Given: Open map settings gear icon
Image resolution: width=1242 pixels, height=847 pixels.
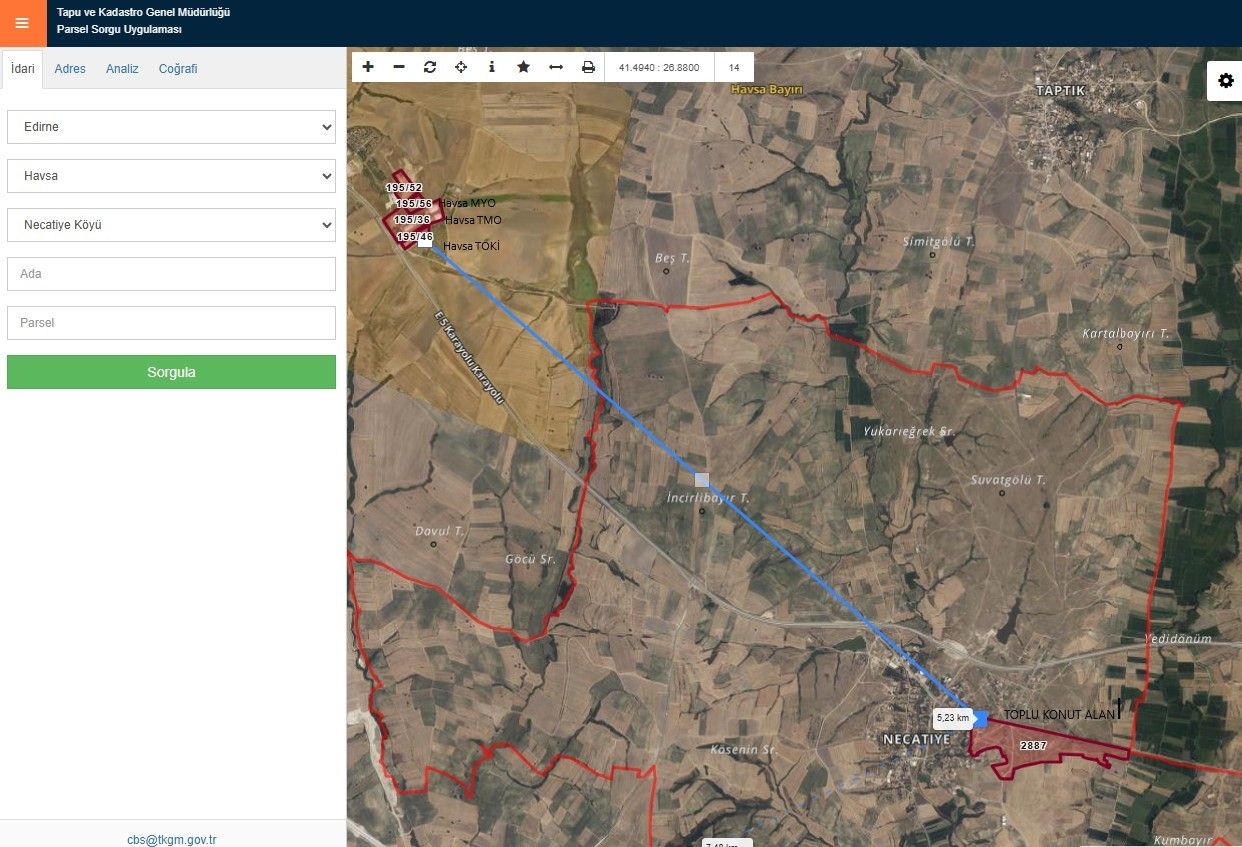Looking at the screenshot, I should pos(1225,81).
